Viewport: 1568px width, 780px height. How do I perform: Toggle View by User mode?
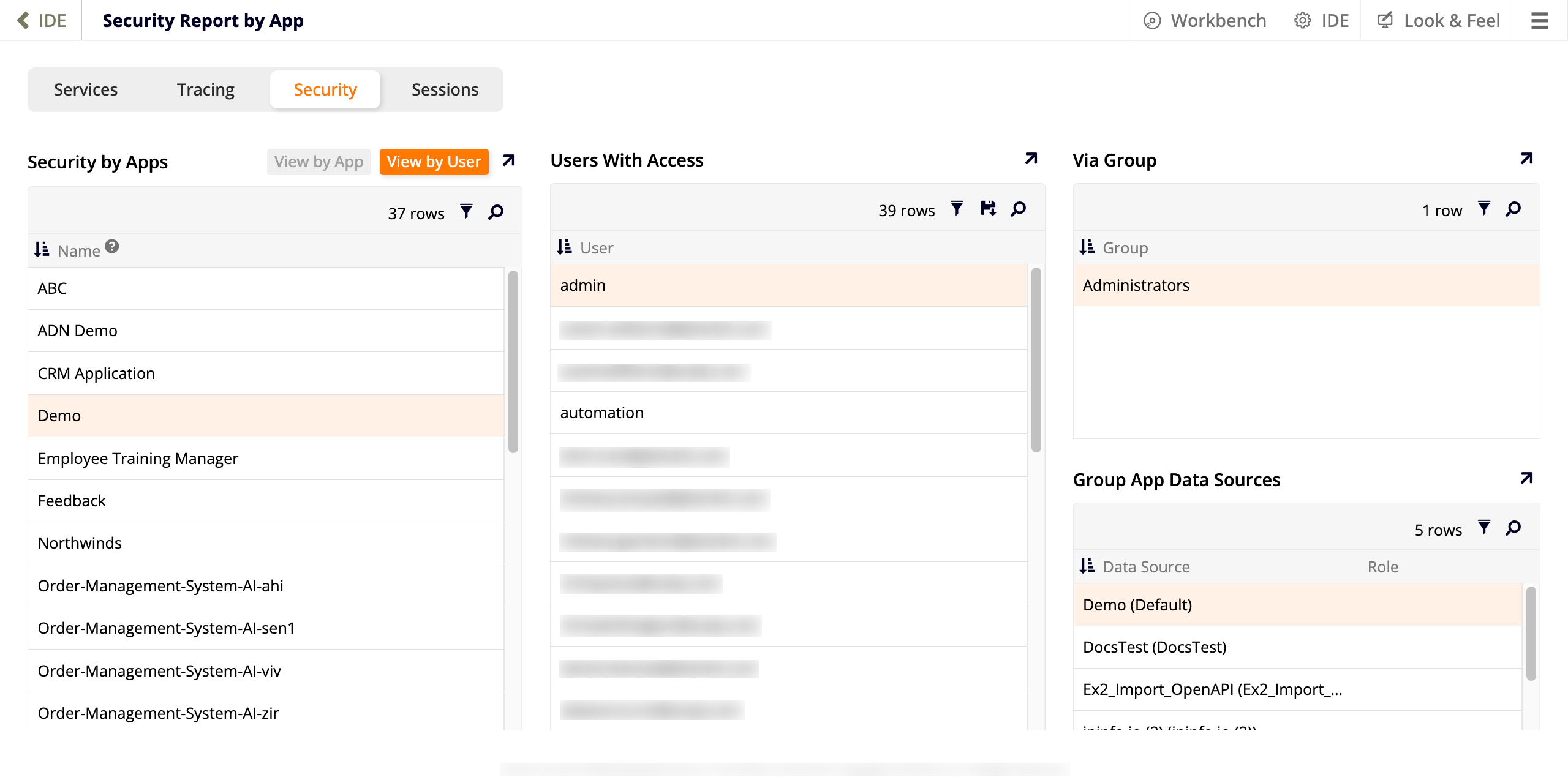pyautogui.click(x=434, y=162)
